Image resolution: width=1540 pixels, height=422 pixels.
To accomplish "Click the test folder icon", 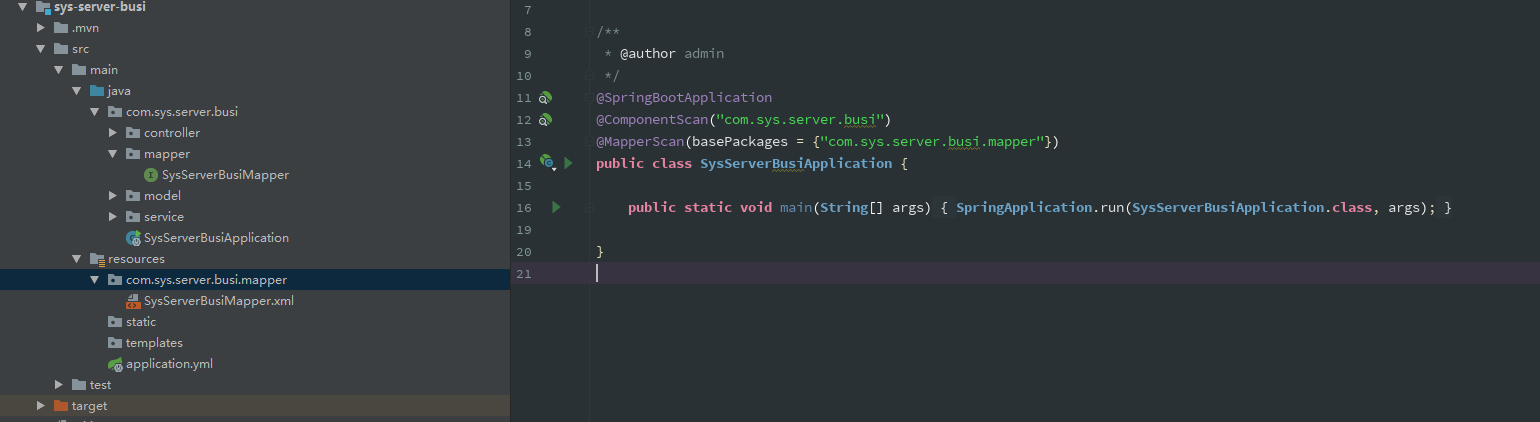I will tap(79, 385).
